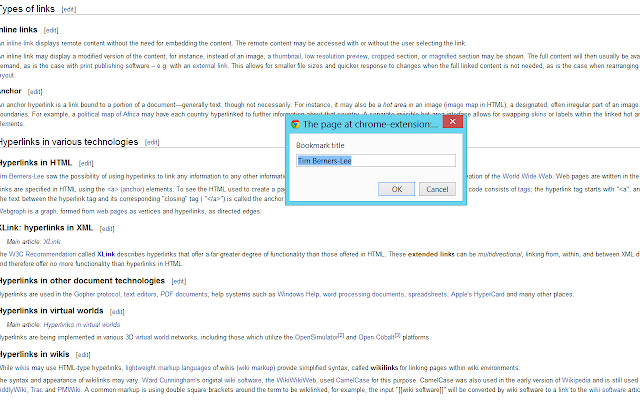The width and height of the screenshot is (640, 400).
Task: Open the print publishing link
Action: click(x=101, y=66)
